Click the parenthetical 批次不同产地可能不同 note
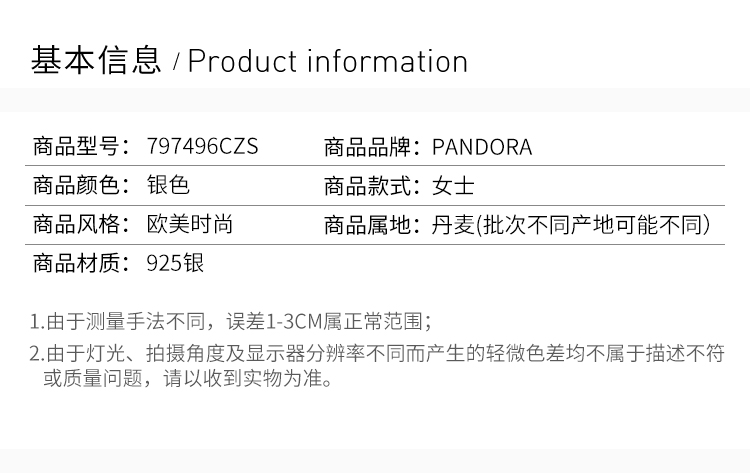Viewport: 750px width, 473px height. (x=595, y=225)
